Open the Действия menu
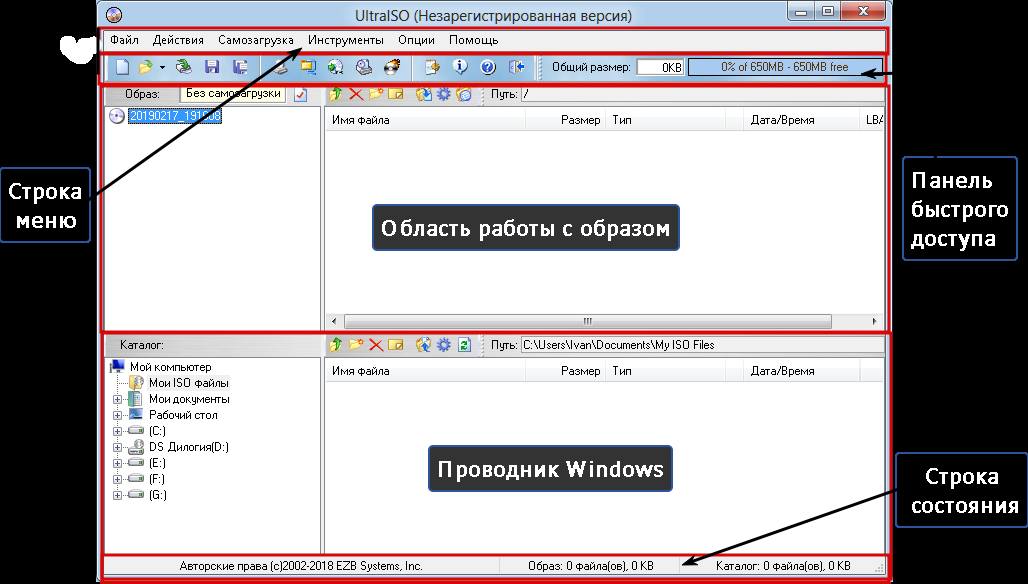Image resolution: width=1028 pixels, height=584 pixels. click(x=178, y=40)
